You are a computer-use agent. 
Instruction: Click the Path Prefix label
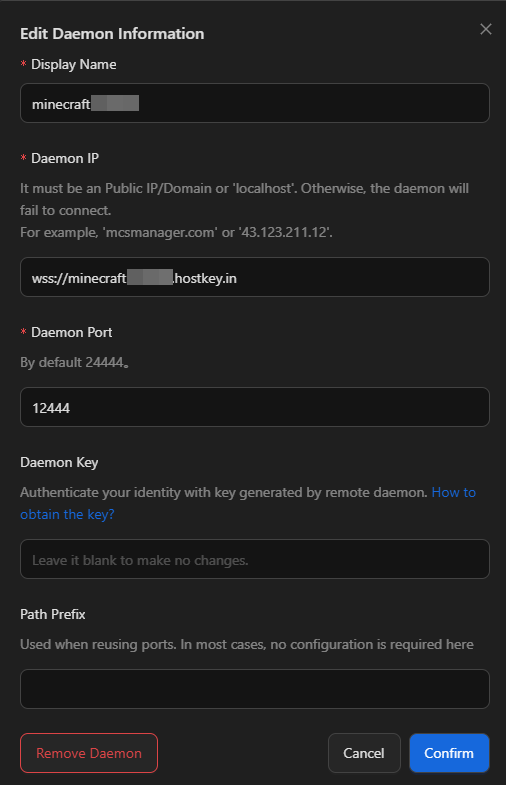click(x=53, y=614)
